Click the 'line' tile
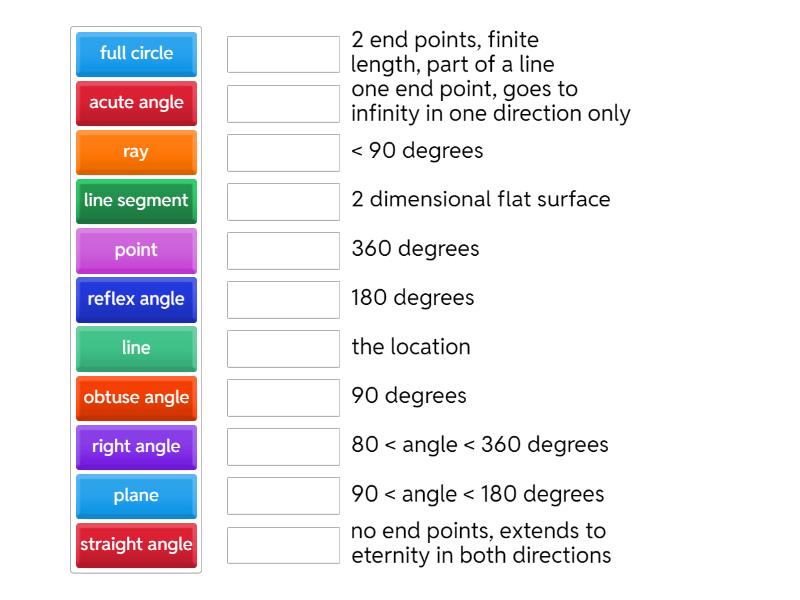 point(136,348)
